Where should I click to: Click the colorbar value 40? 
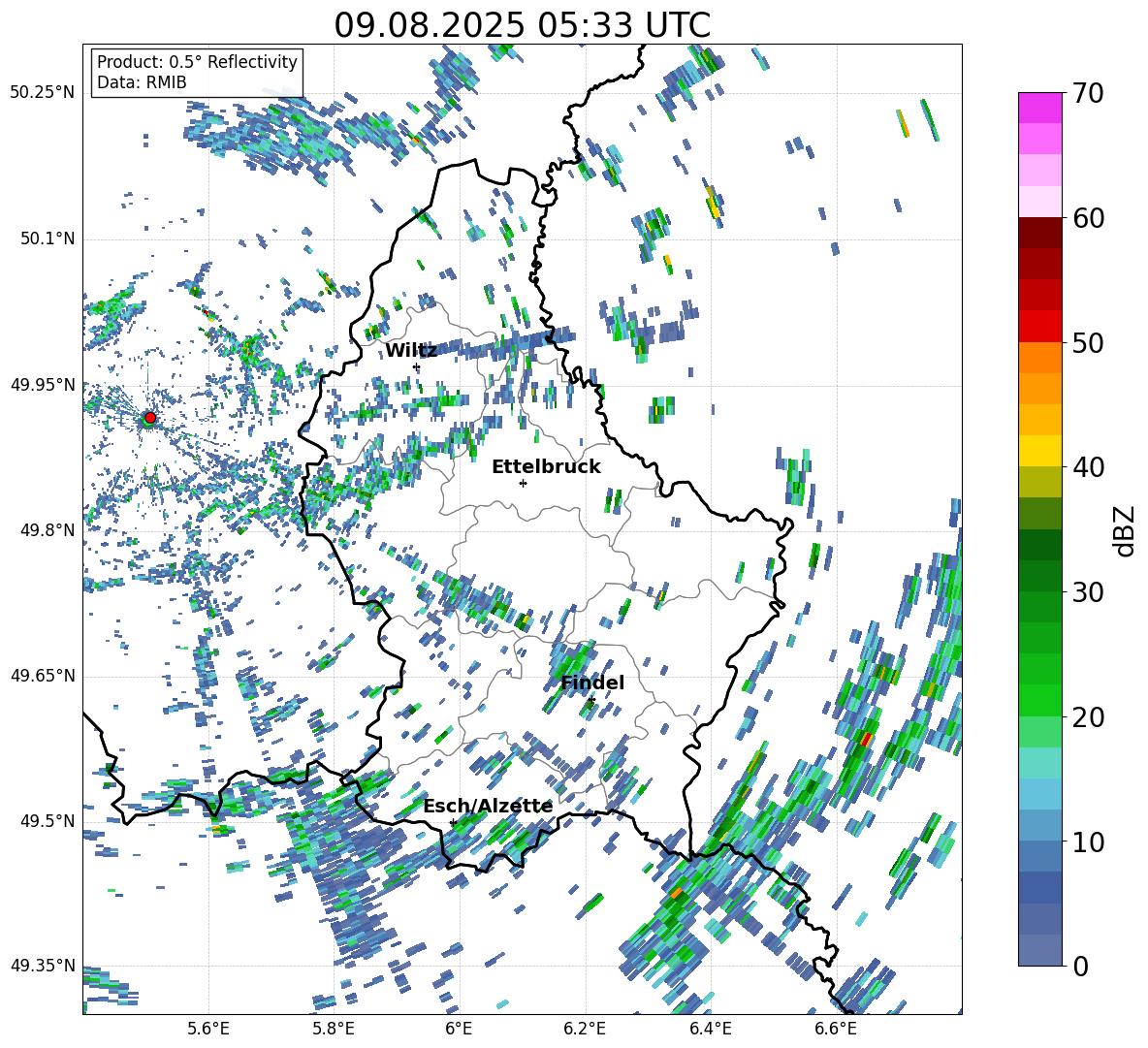coord(1088,467)
